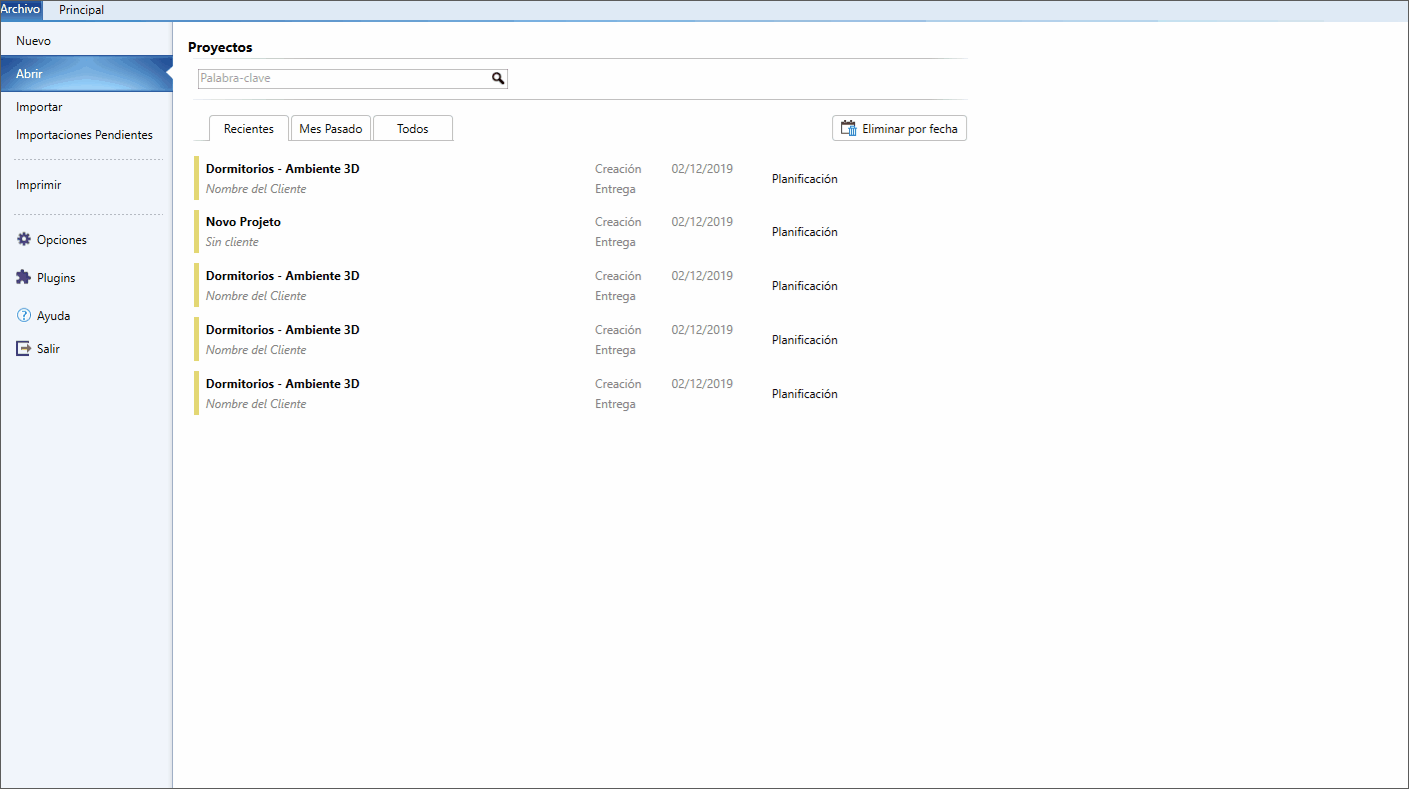This screenshot has width=1409, height=789.
Task: Open Plugins via the puzzle piece icon
Action: click(x=24, y=278)
